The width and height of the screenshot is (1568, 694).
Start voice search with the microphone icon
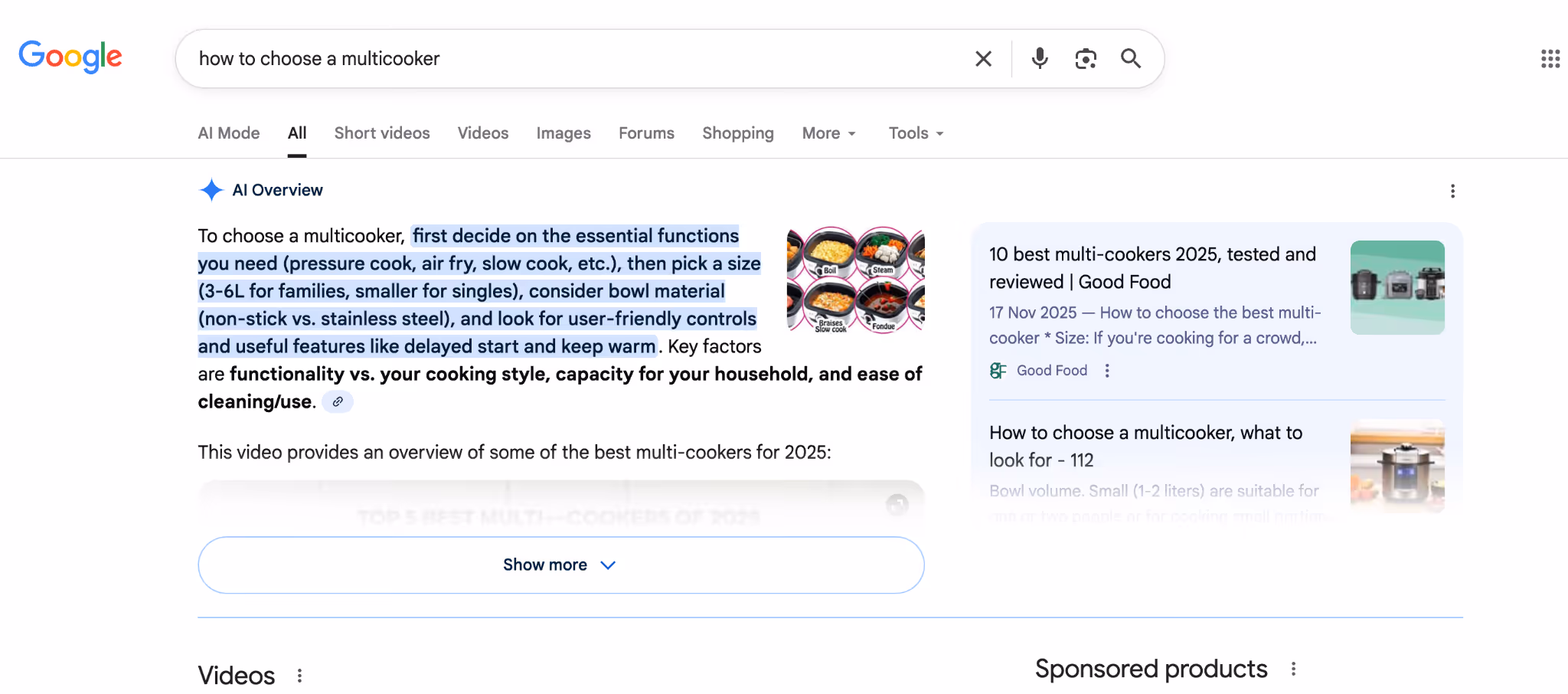pyautogui.click(x=1039, y=58)
